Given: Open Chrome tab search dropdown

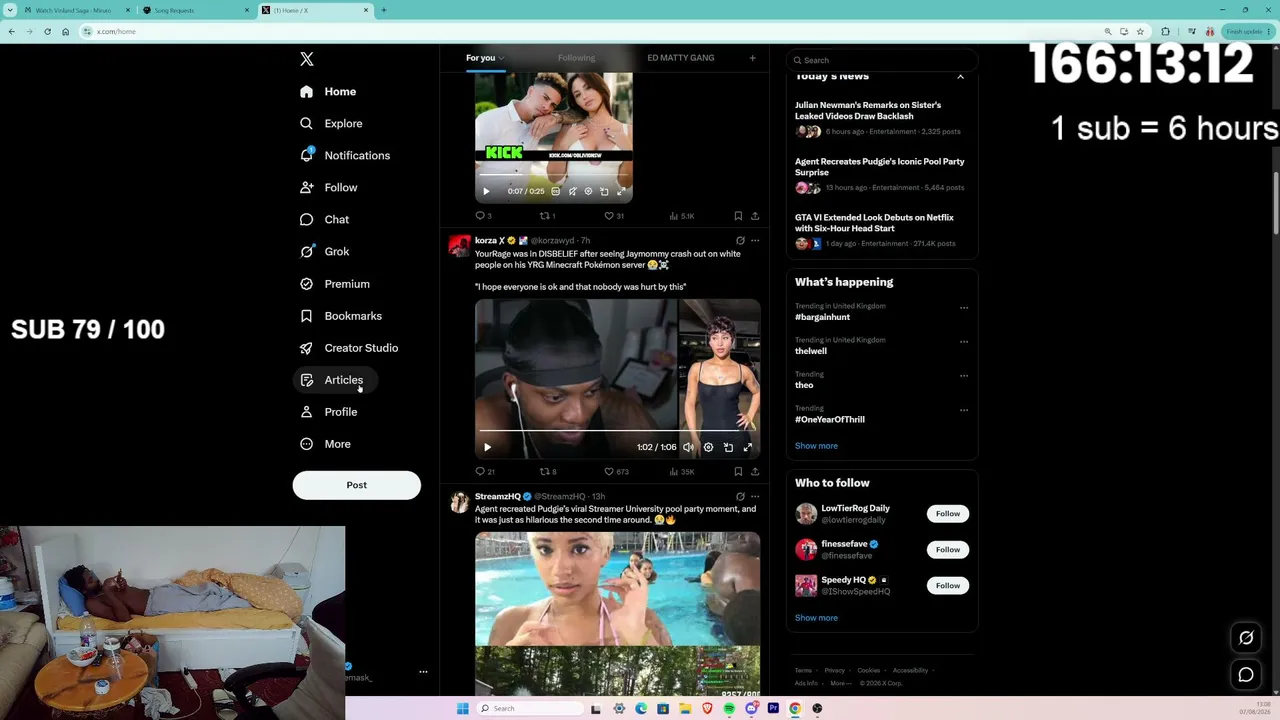Looking at the screenshot, I should click(11, 10).
